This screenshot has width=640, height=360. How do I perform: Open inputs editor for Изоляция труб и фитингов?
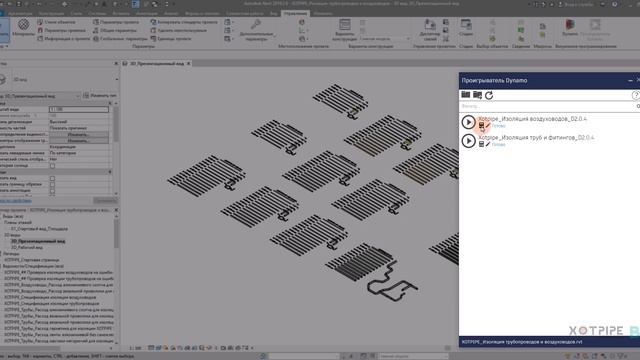pyautogui.click(x=481, y=144)
